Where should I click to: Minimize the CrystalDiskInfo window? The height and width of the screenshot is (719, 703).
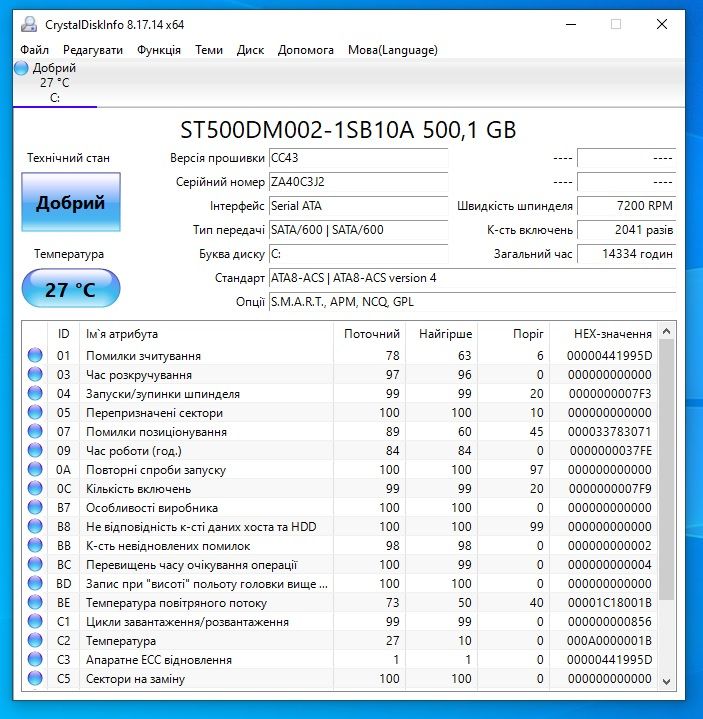tap(571, 24)
